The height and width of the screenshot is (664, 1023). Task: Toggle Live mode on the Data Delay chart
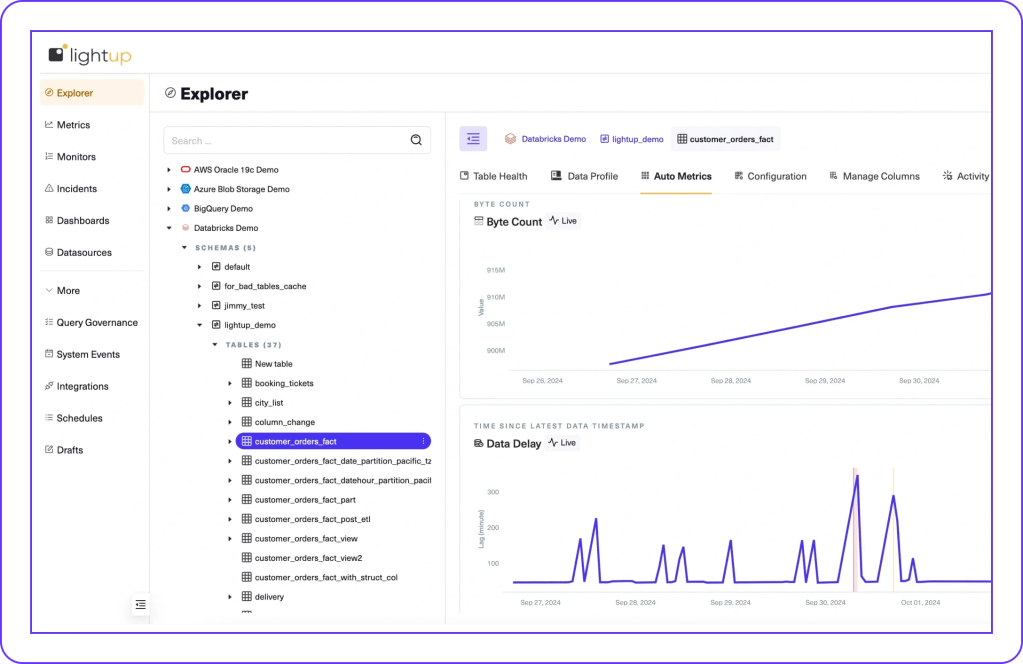(x=561, y=443)
